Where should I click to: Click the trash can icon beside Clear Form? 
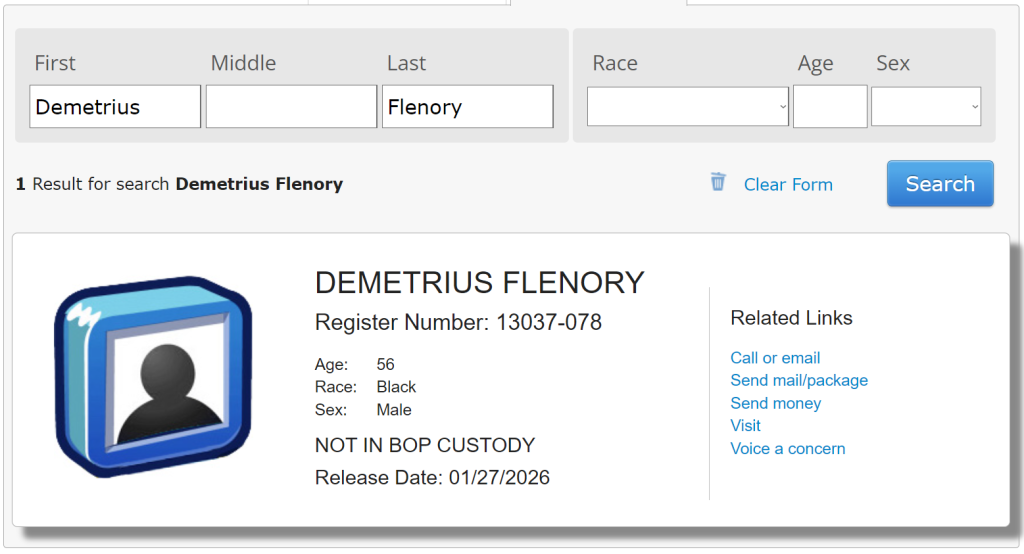[x=718, y=182]
